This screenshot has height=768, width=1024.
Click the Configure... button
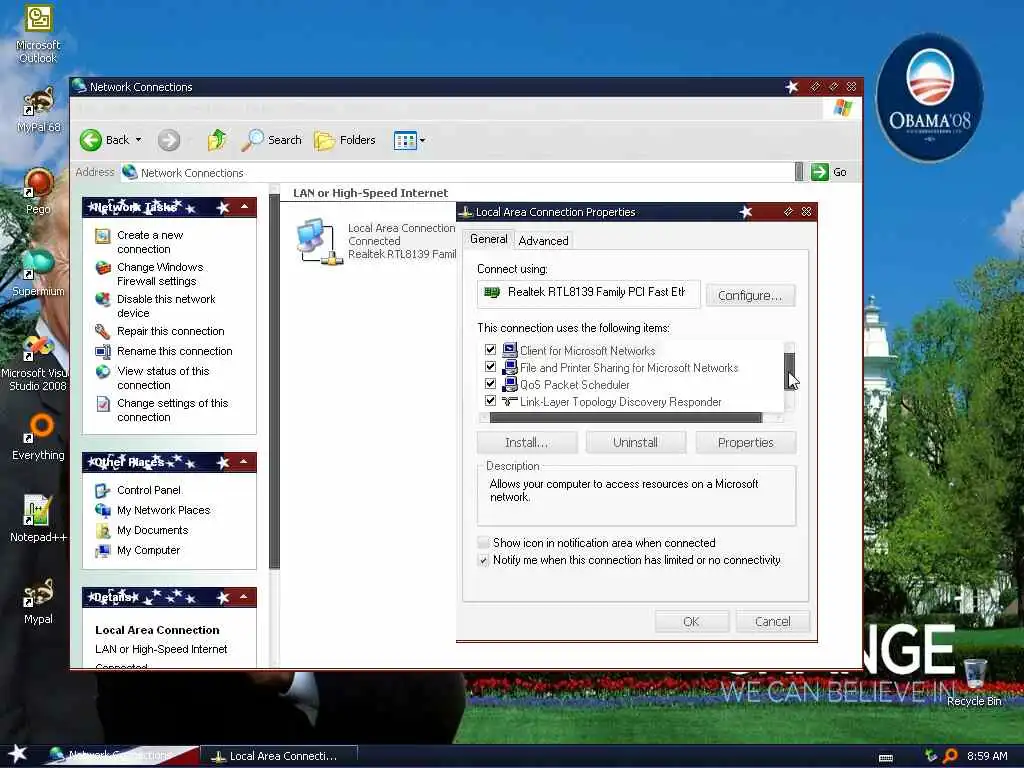coord(750,295)
